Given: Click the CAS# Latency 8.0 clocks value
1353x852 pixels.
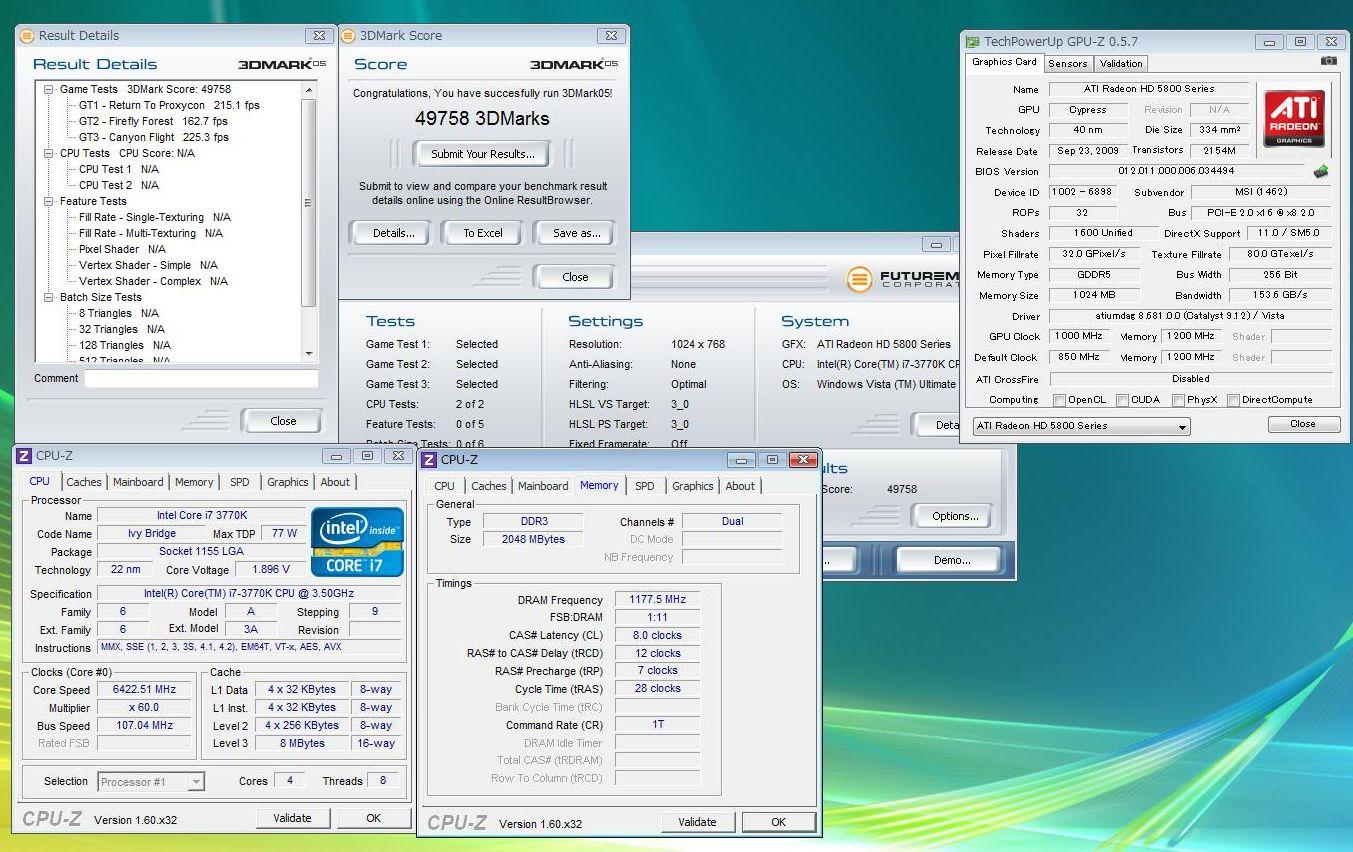Looking at the screenshot, I should pyautogui.click(x=657, y=636).
